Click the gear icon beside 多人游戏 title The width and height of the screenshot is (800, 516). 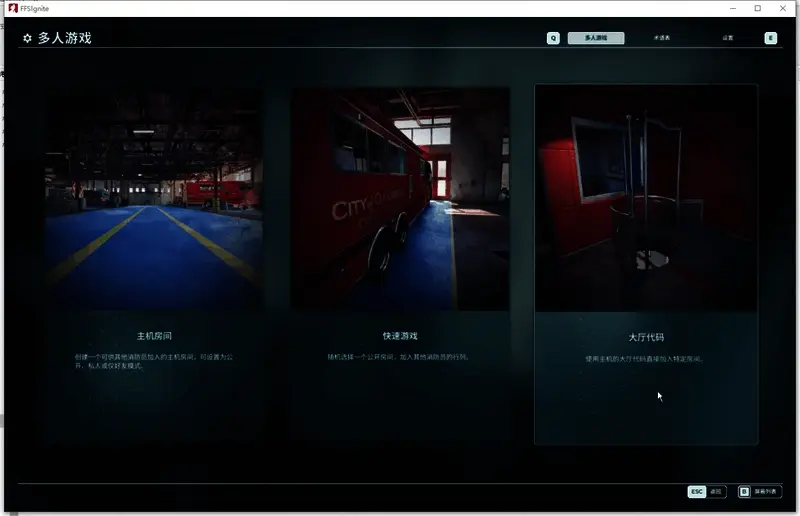(x=27, y=39)
